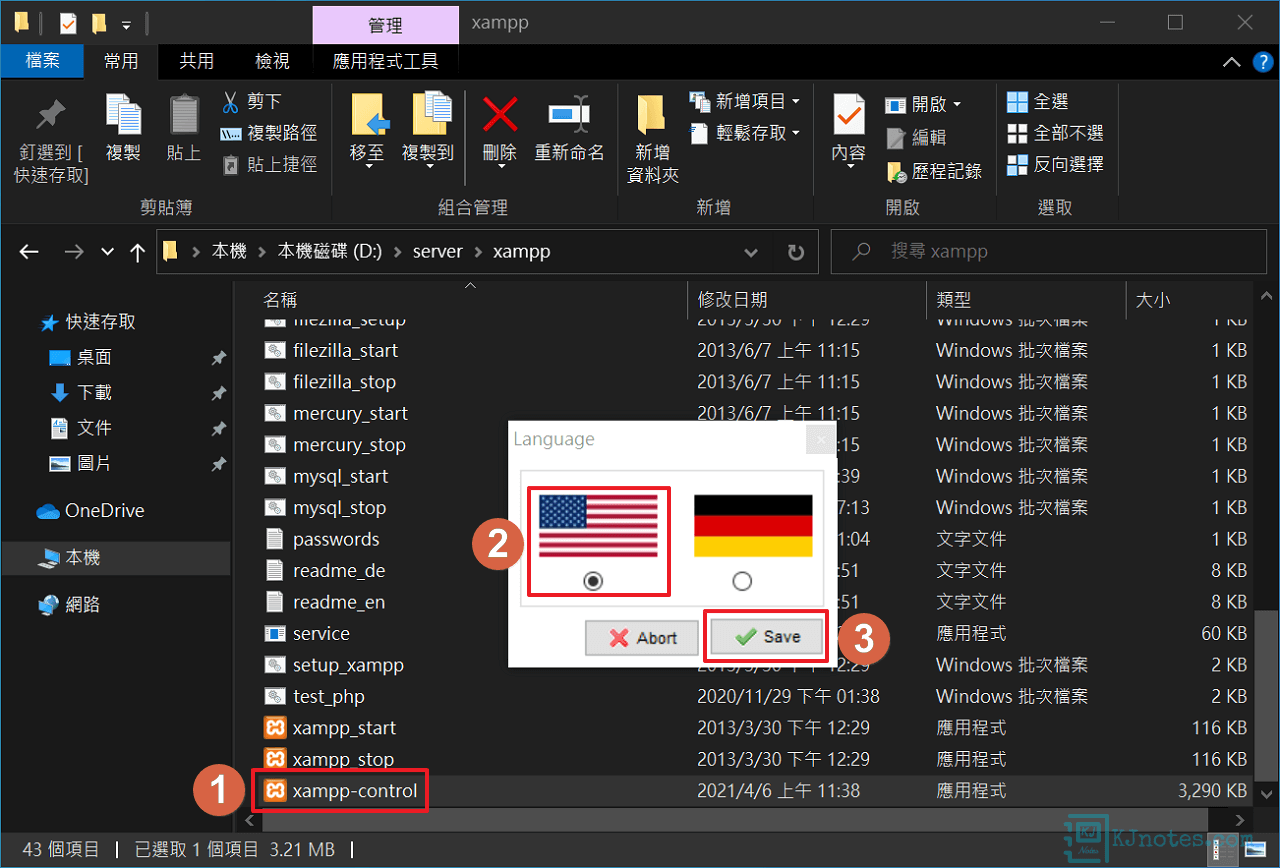Click Invert selection in the ribbon
The width and height of the screenshot is (1280, 868).
[1055, 164]
